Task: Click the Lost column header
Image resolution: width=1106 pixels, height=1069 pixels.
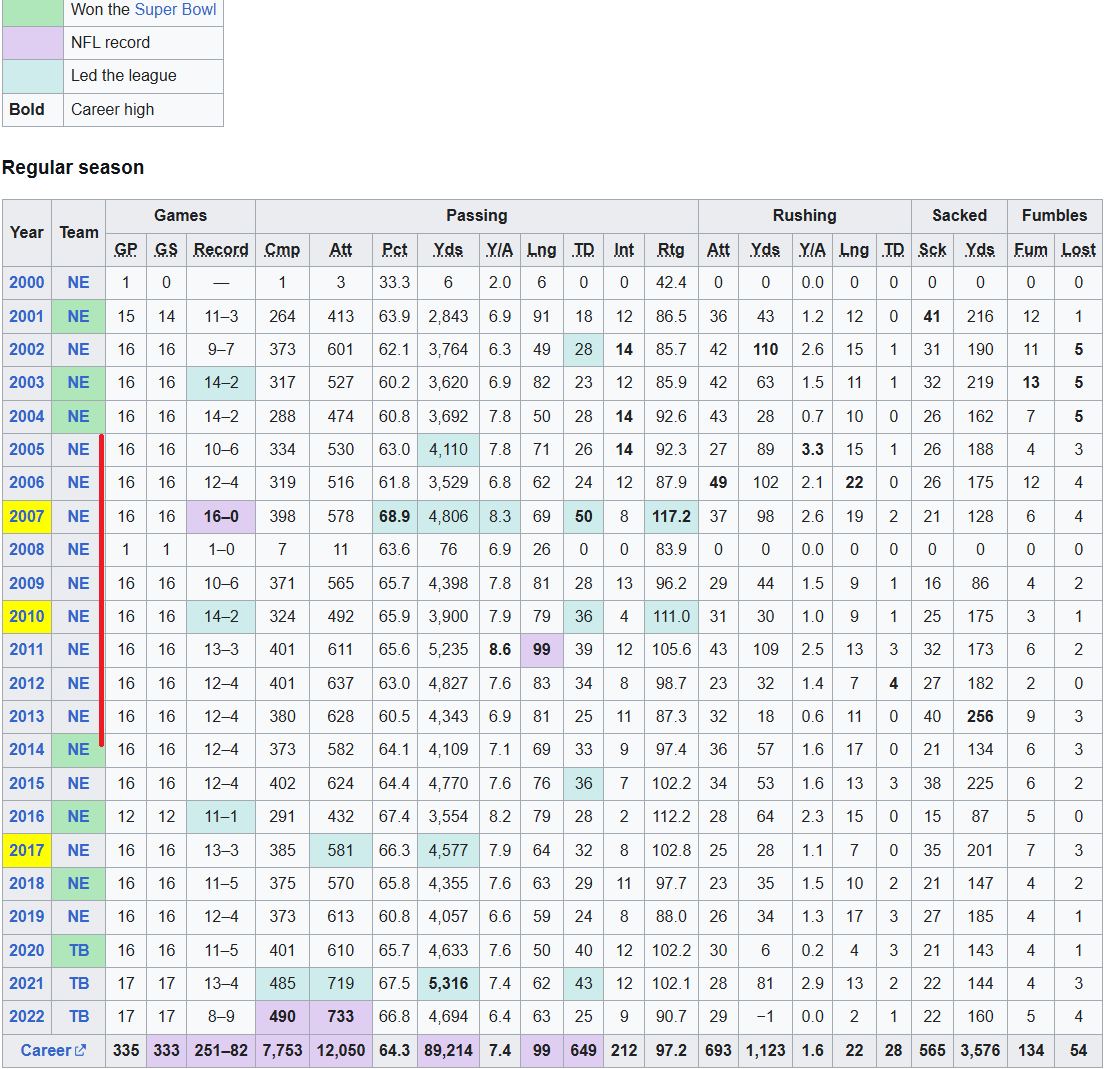Action: tap(1078, 250)
